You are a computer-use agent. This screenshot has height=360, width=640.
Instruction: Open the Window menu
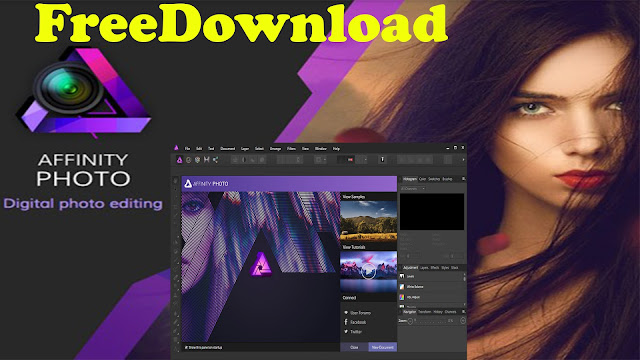[x=320, y=149]
